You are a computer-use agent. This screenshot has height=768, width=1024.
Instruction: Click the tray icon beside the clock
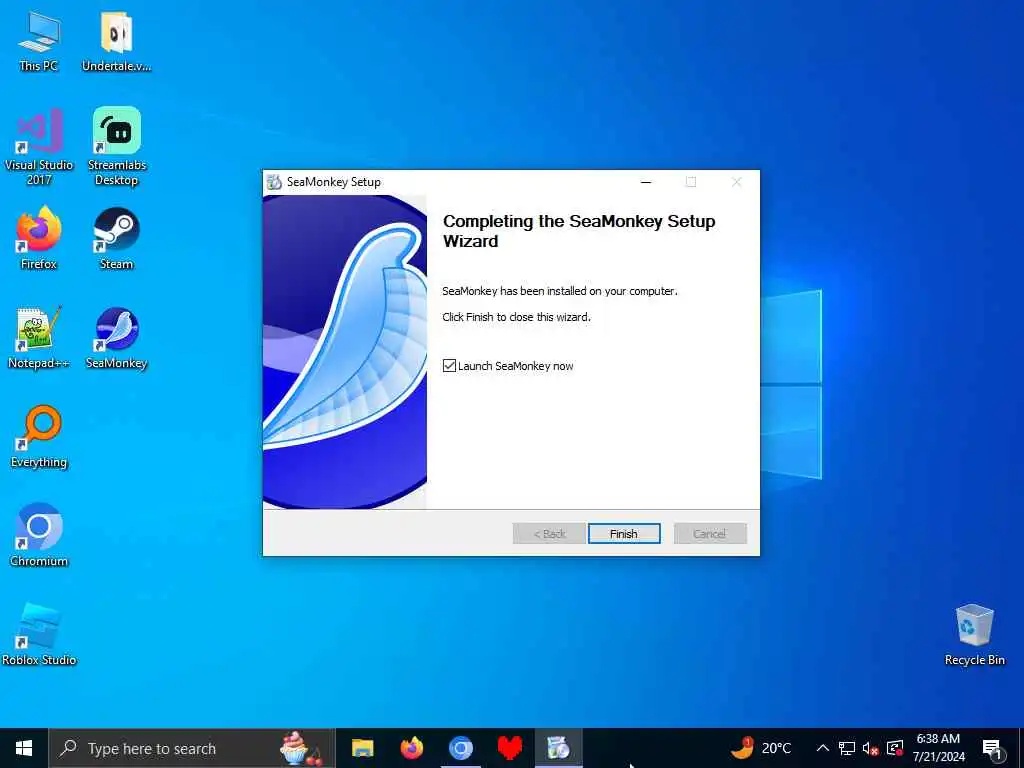point(895,748)
